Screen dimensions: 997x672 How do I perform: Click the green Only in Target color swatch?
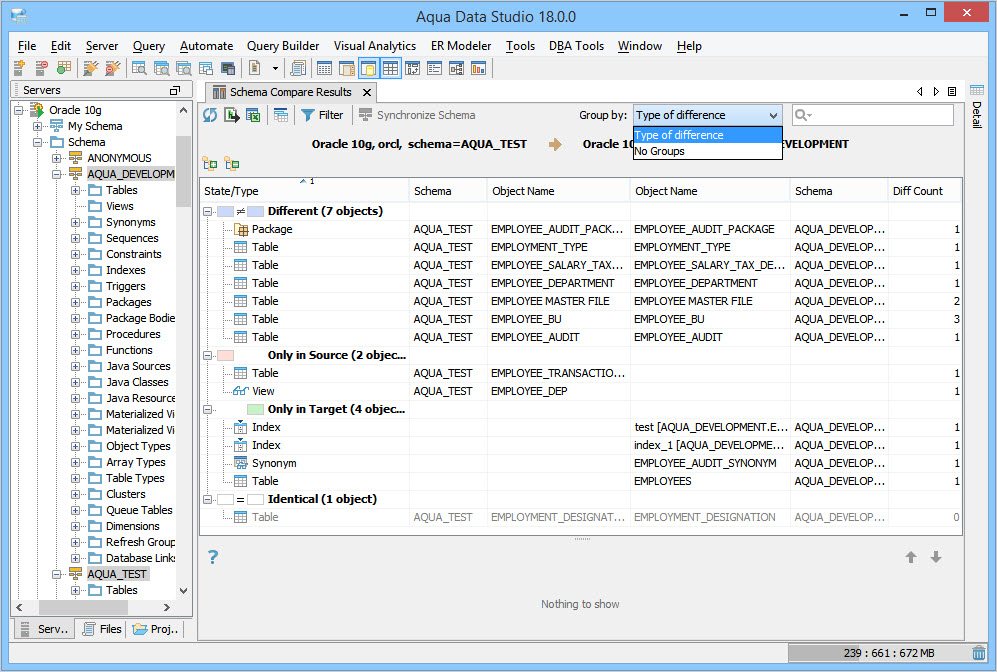click(255, 409)
